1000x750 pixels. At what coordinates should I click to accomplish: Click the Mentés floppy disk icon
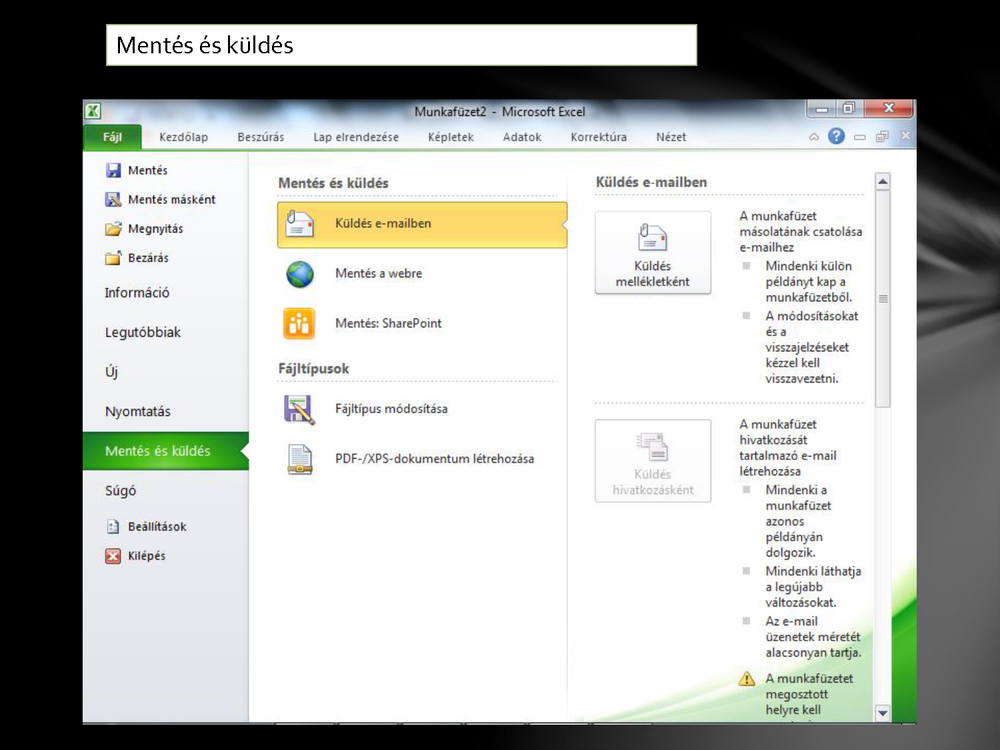click(114, 170)
